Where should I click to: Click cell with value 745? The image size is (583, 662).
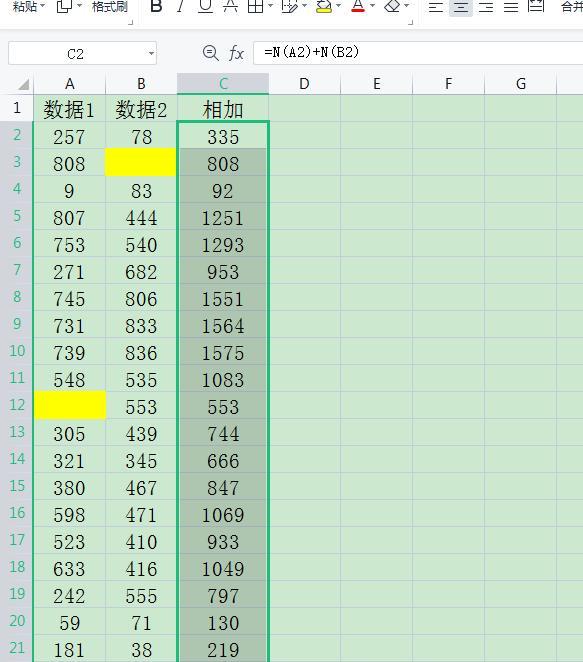coord(70,298)
